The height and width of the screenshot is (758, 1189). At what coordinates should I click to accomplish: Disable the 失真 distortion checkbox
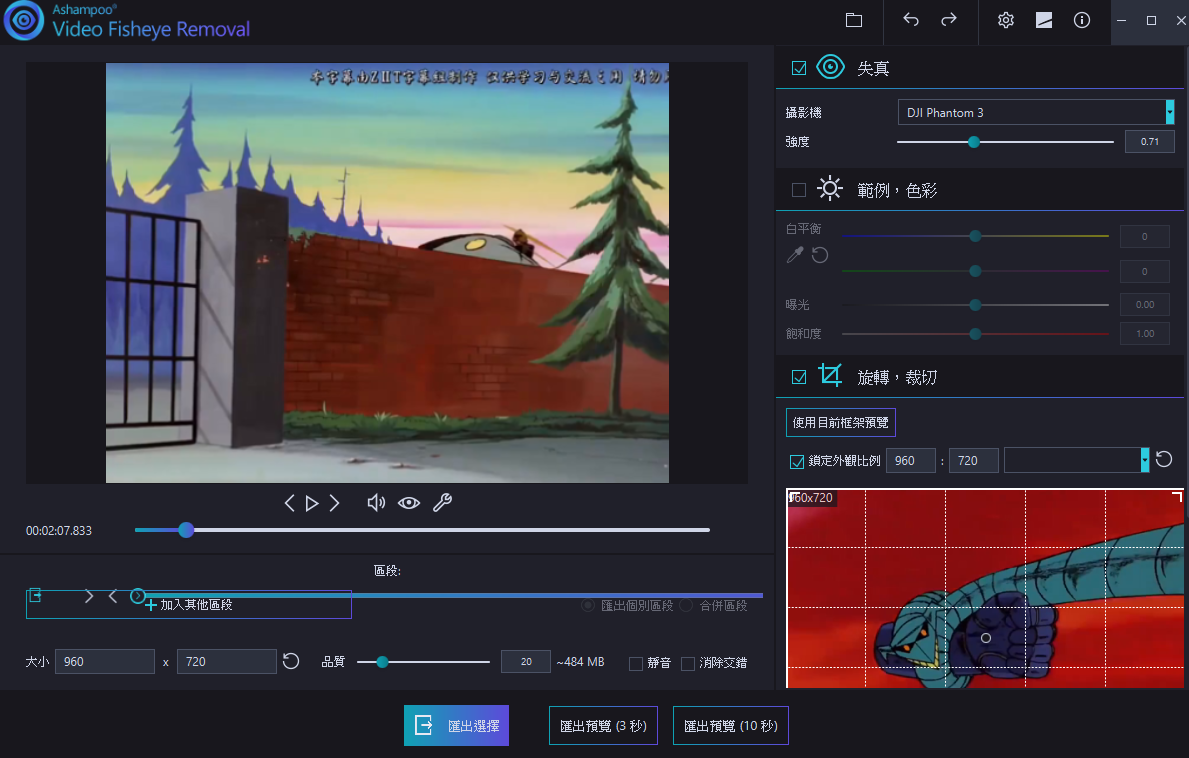pyautogui.click(x=798, y=68)
